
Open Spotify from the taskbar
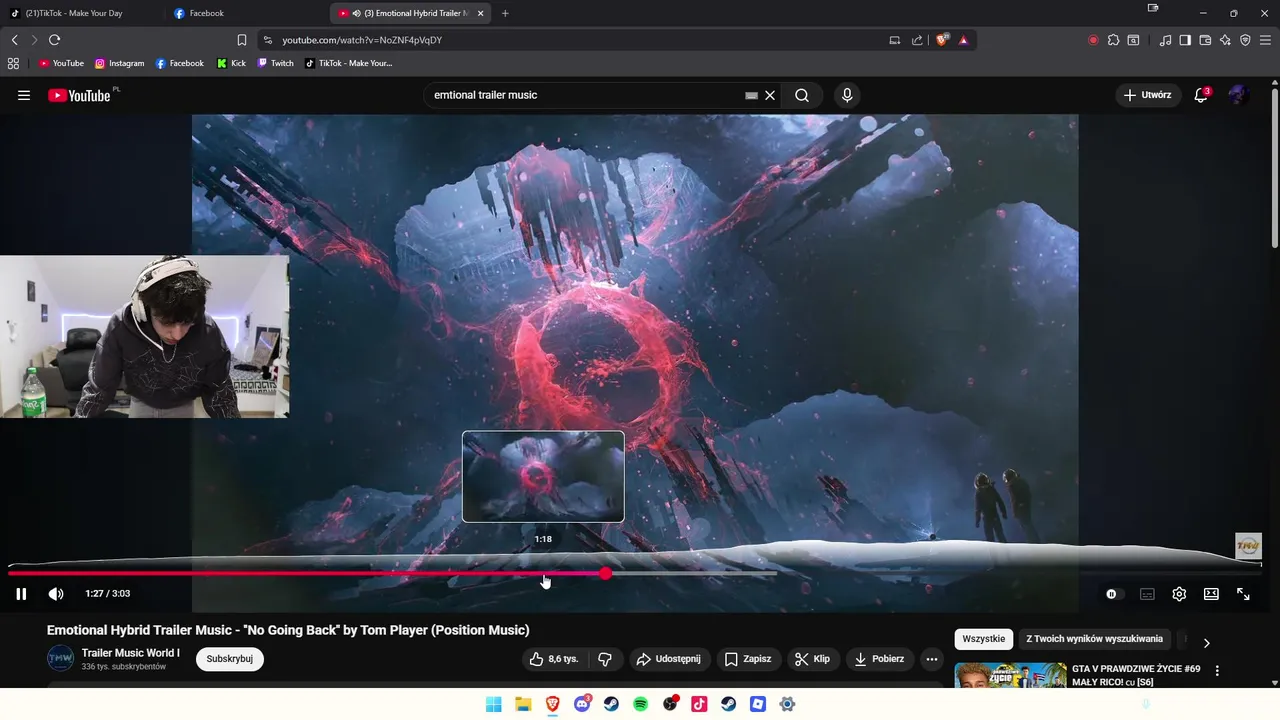641,704
